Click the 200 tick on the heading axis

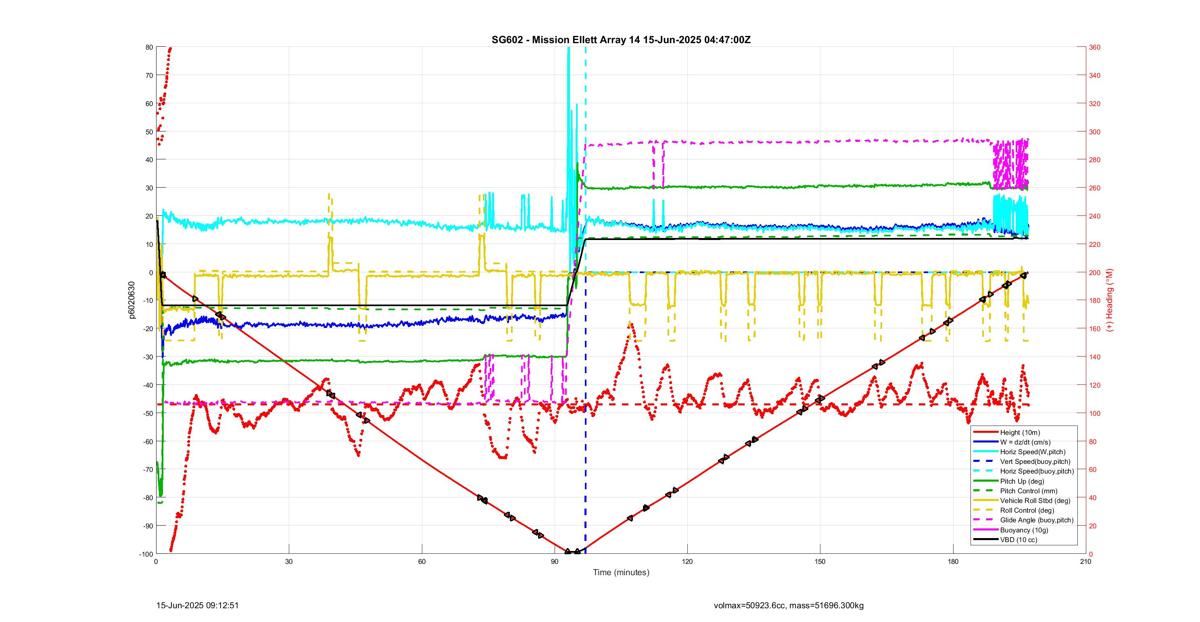[1095, 272]
